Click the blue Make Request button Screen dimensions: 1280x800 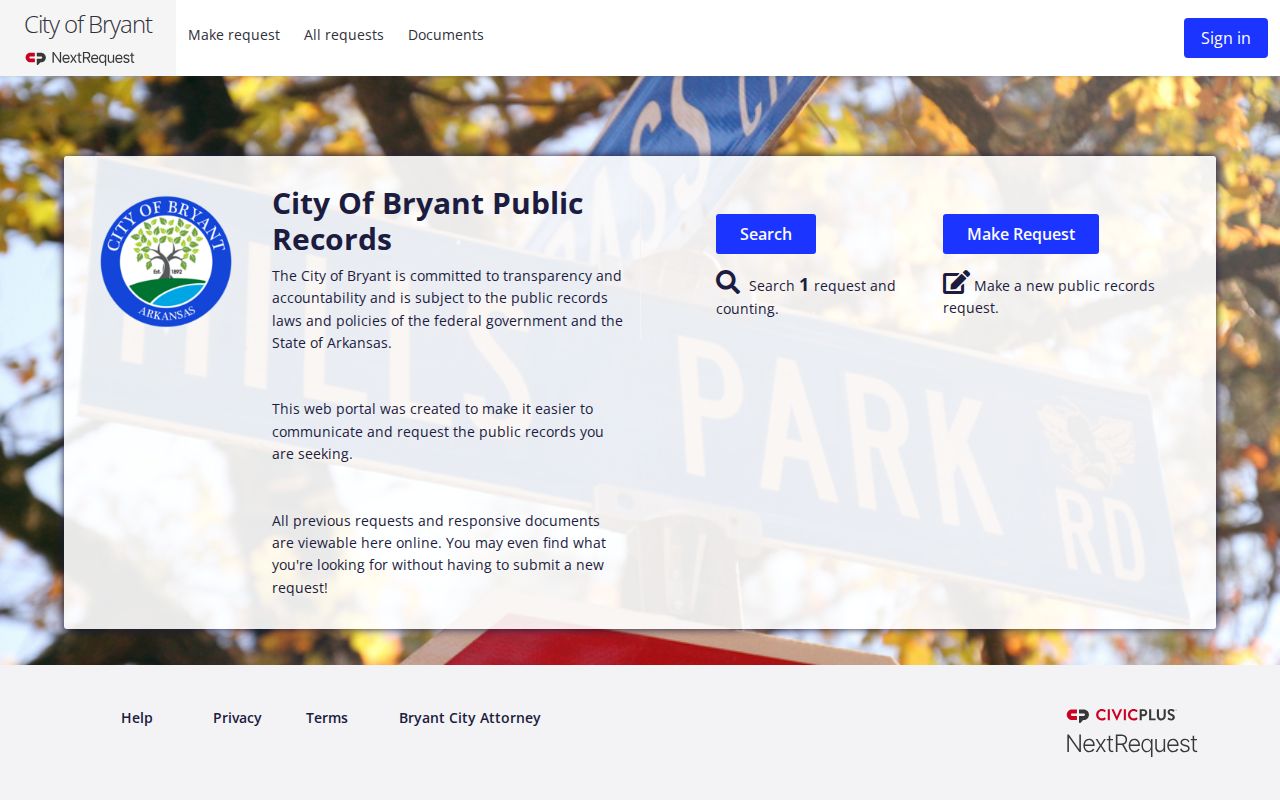tap(1021, 234)
